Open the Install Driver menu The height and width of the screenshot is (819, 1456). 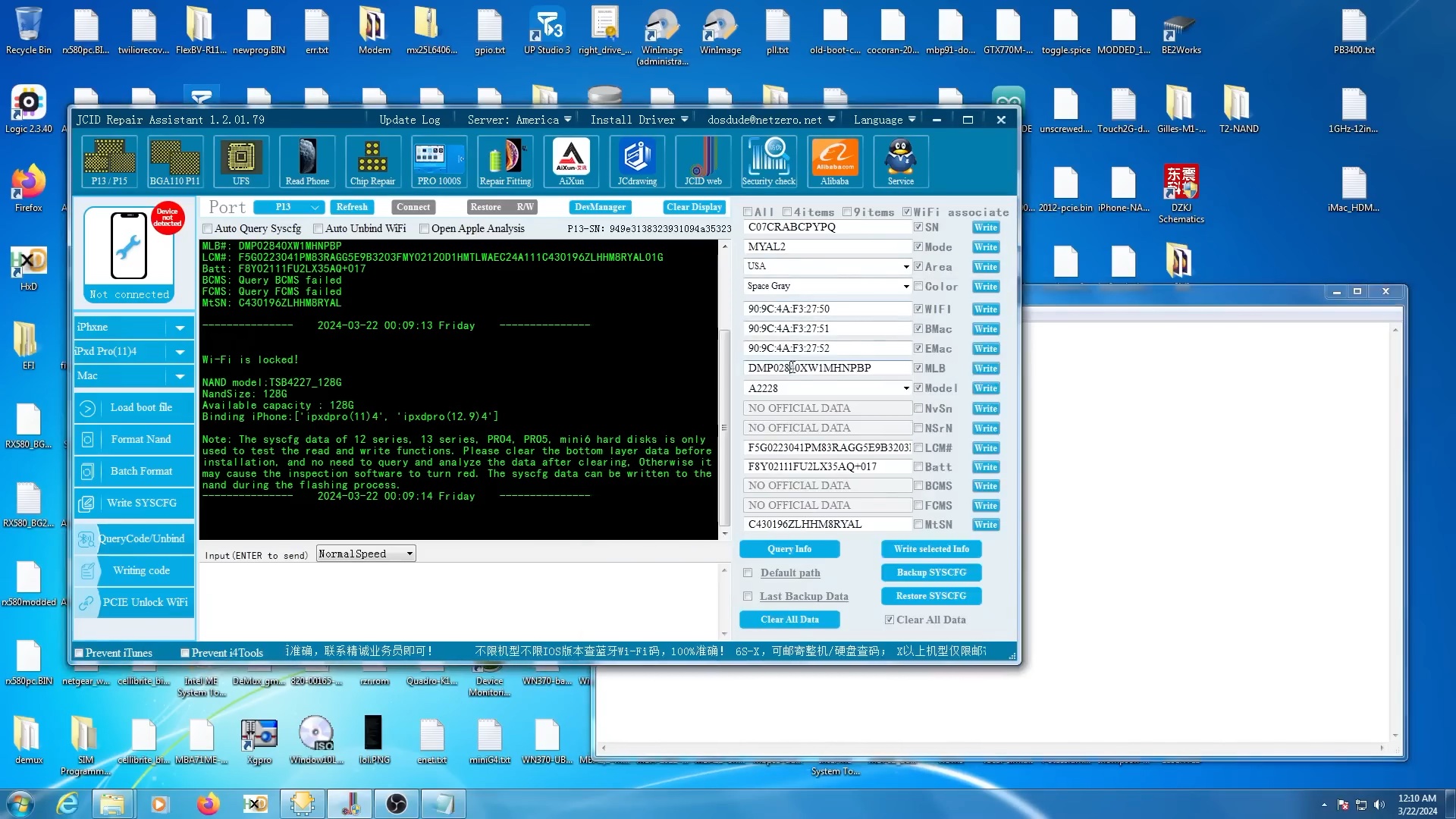[639, 120]
